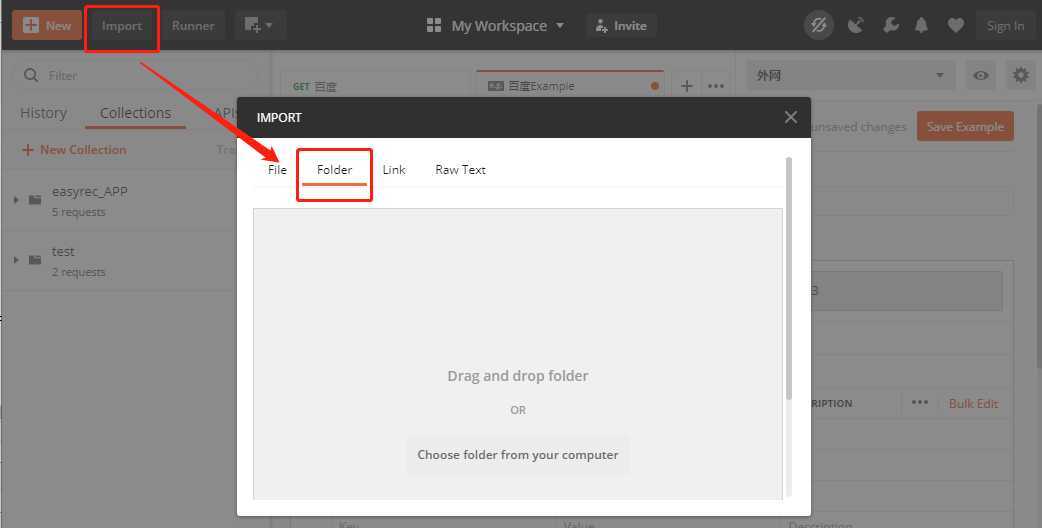Click Choose folder from your computer
Viewport: 1042px width, 528px height.
coord(518,455)
